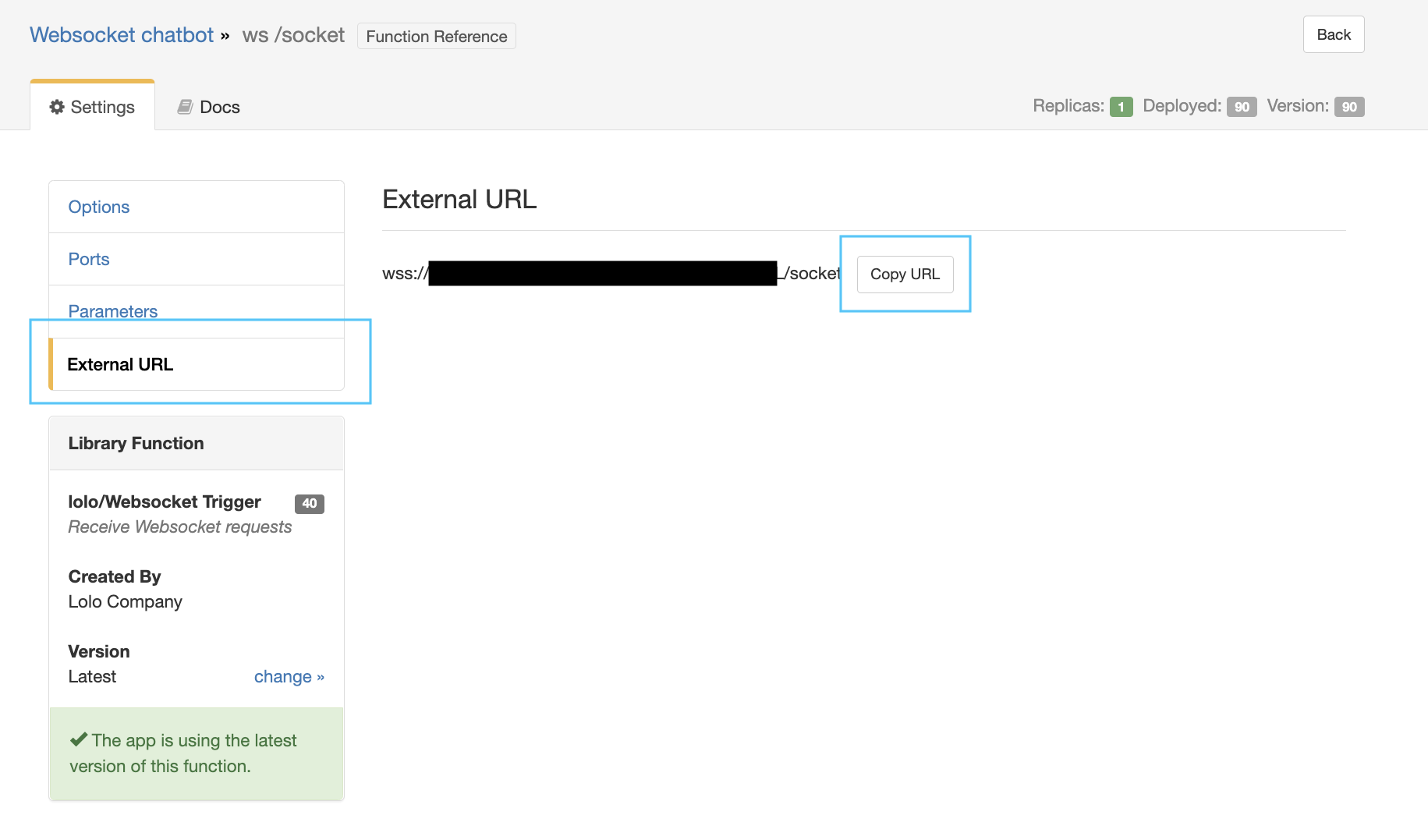The height and width of the screenshot is (840, 1428).
Task: Click the Replicas count badge
Action: (1121, 107)
